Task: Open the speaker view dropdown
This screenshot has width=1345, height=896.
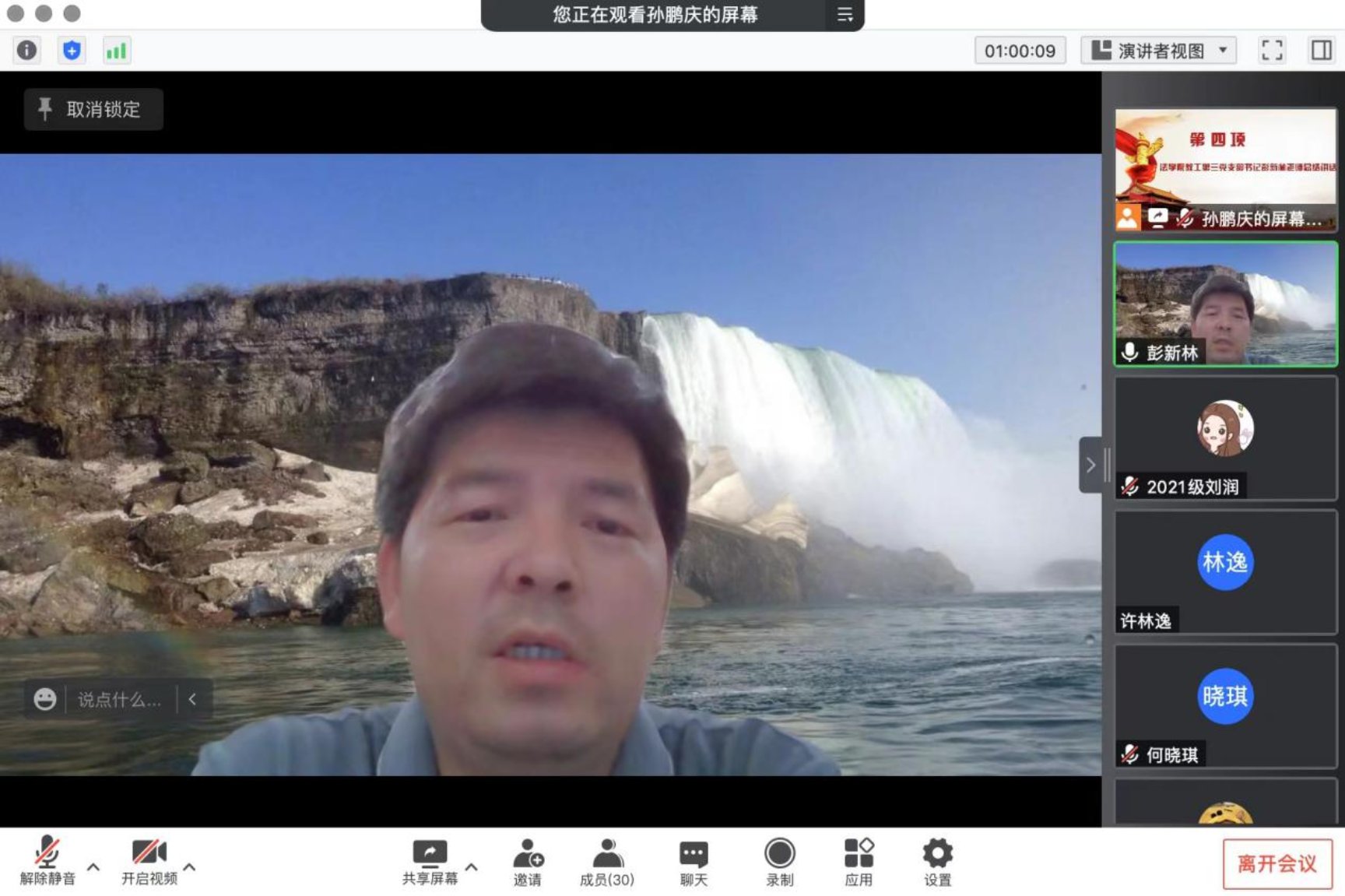Action: click(1158, 51)
